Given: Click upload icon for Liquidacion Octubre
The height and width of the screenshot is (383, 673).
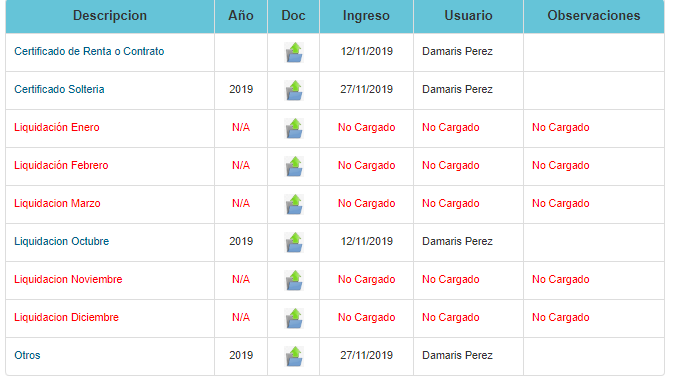Looking at the screenshot, I should click(x=294, y=243).
